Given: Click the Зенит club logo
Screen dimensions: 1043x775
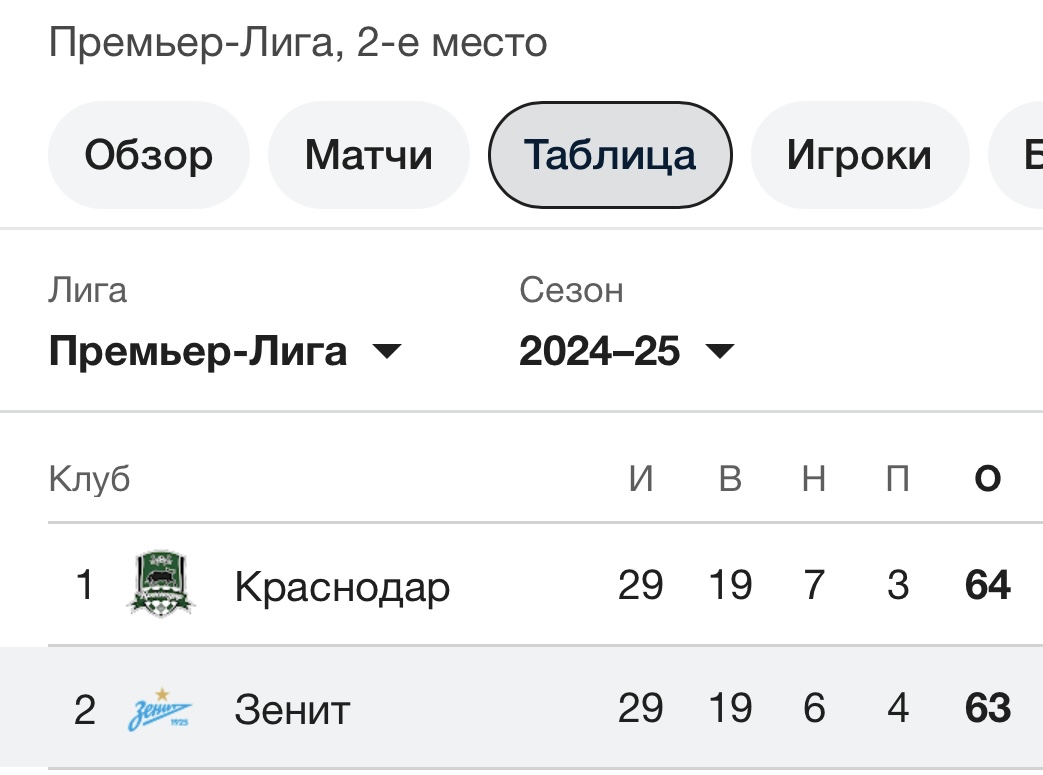Looking at the screenshot, I should coord(161,709).
